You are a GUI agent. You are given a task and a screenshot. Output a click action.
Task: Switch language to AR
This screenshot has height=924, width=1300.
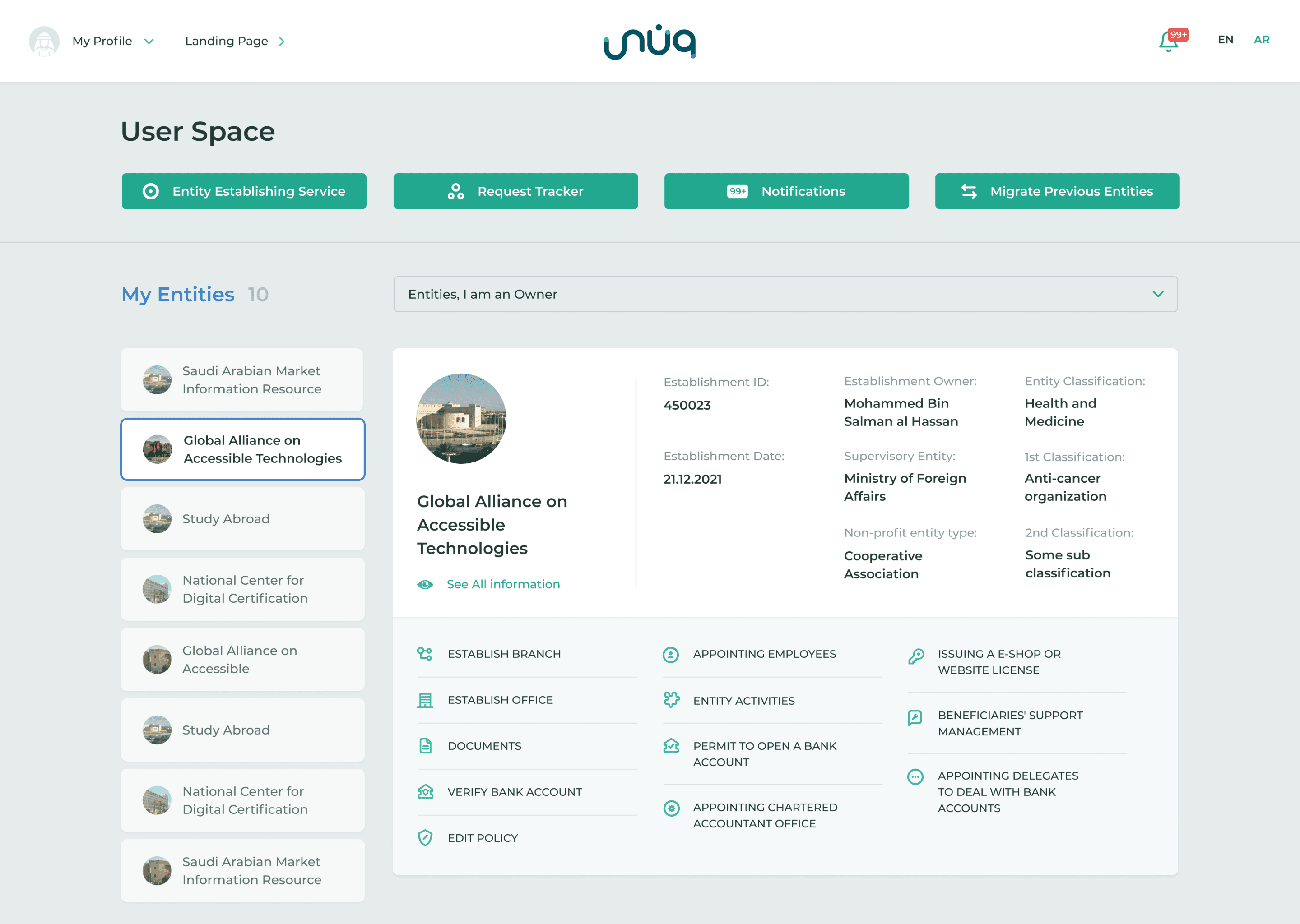pyautogui.click(x=1261, y=40)
